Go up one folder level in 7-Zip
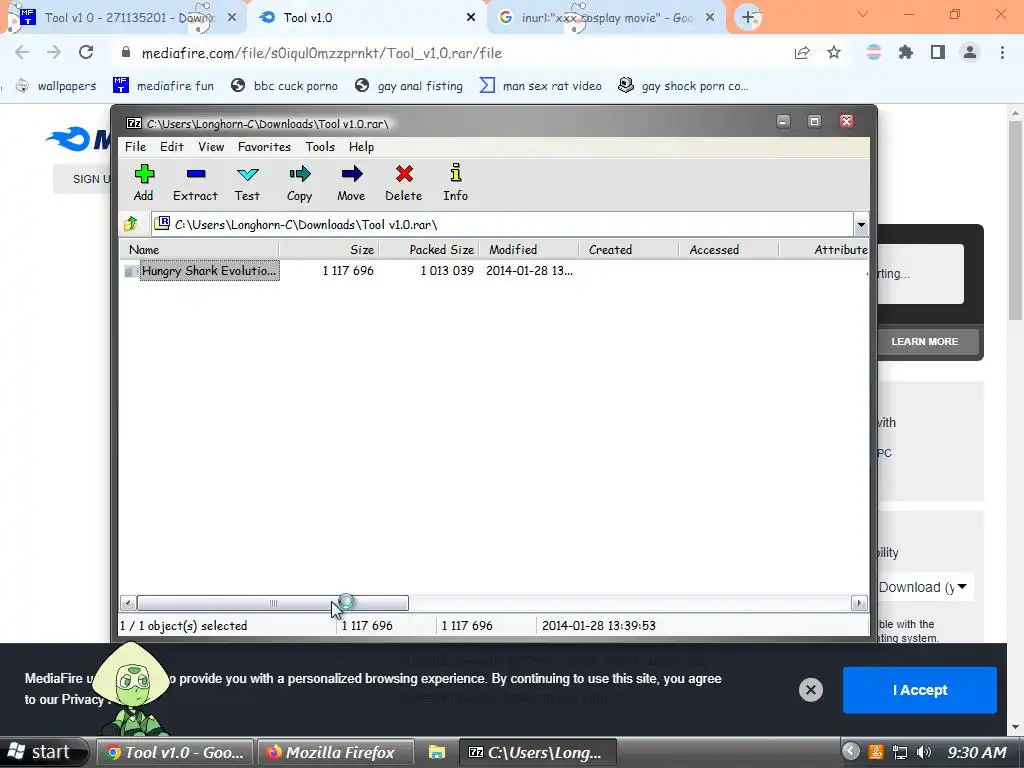This screenshot has width=1024, height=768. [x=131, y=224]
